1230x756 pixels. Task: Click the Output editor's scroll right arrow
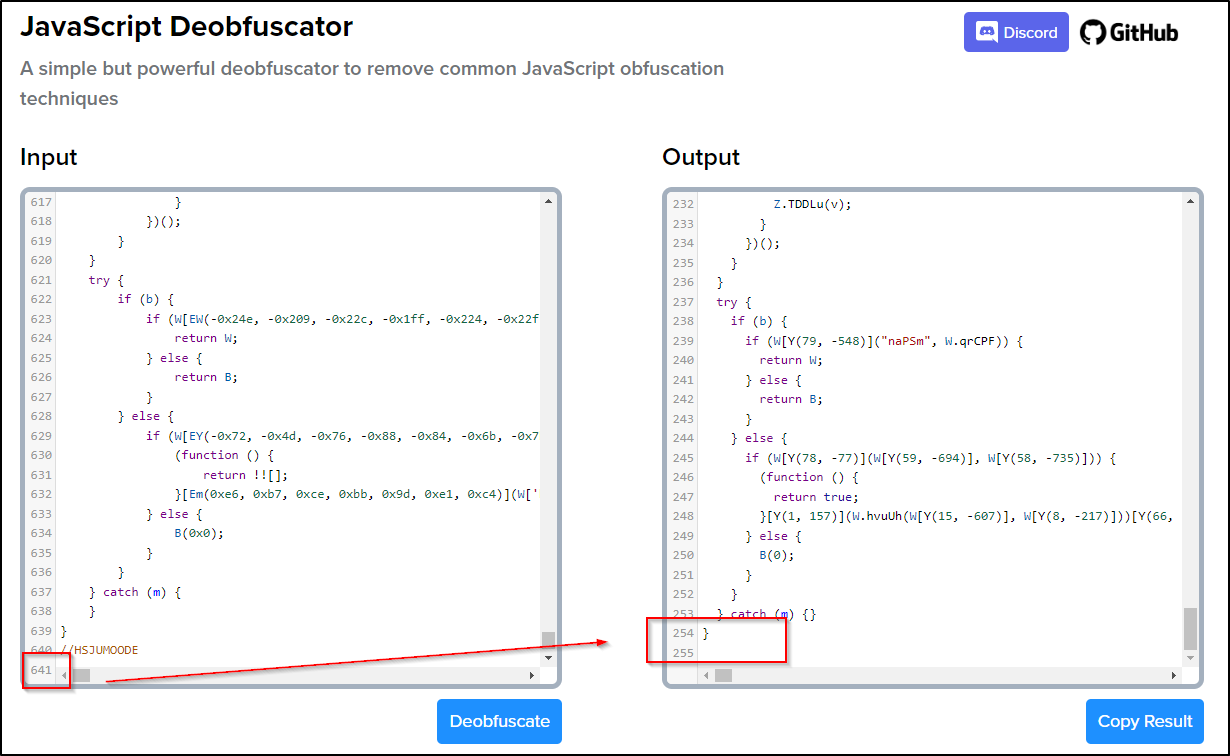point(1173,676)
